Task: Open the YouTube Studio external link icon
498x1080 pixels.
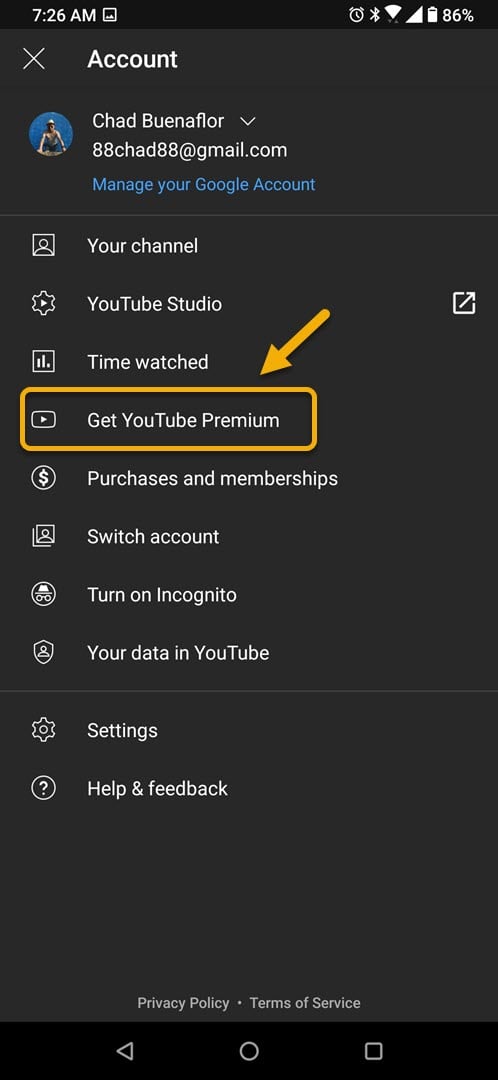Action: 464,303
